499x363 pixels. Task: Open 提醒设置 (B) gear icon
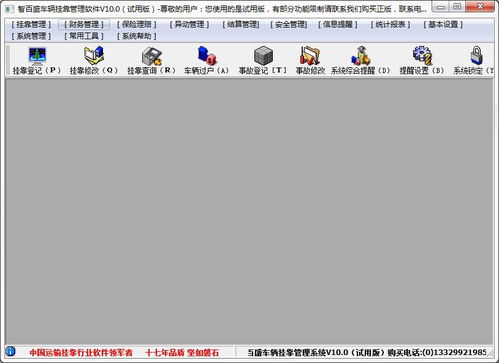(x=422, y=55)
